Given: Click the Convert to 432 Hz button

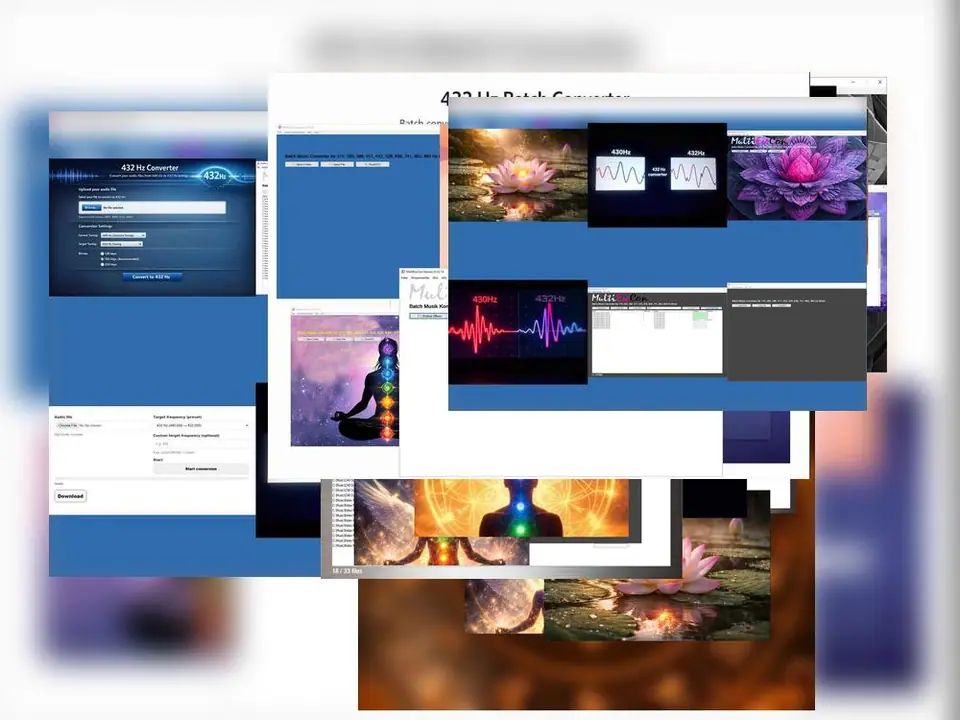Looking at the screenshot, I should point(152,277).
